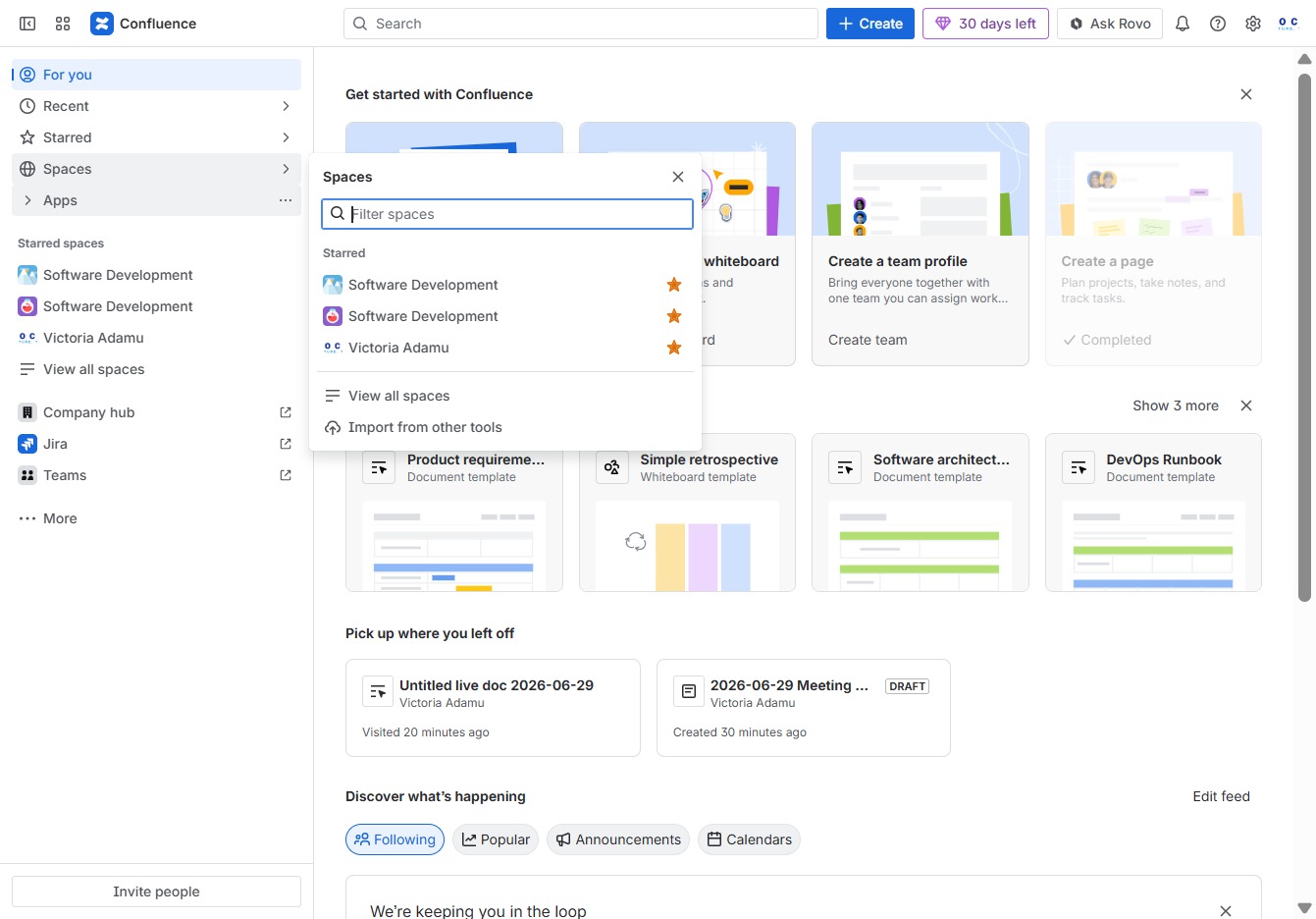The height and width of the screenshot is (919, 1316).
Task: Click the Invite people button
Action: [156, 892]
